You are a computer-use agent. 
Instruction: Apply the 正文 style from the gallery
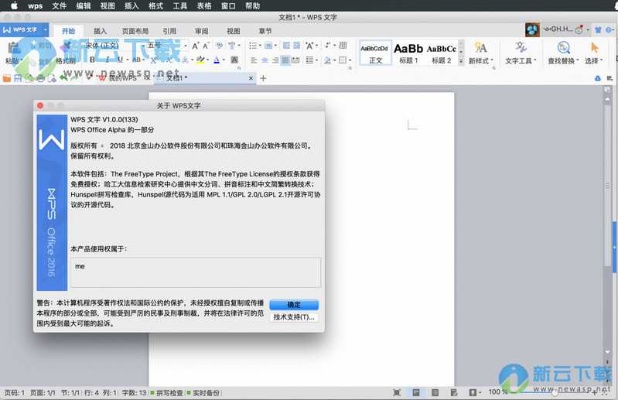tap(375, 52)
